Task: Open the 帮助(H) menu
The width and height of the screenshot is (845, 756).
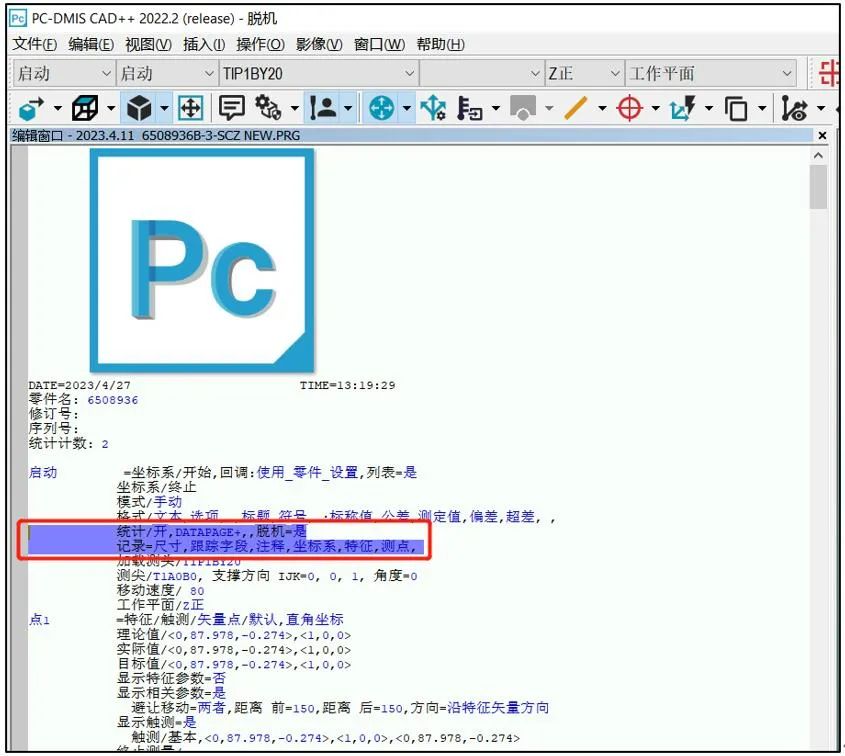Action: [440, 44]
